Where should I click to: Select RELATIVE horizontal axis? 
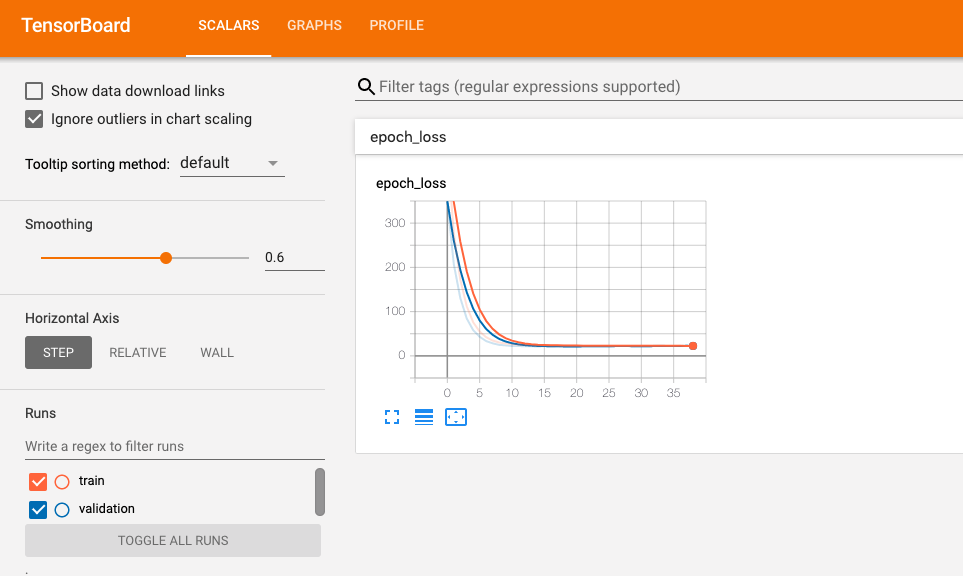pos(138,352)
